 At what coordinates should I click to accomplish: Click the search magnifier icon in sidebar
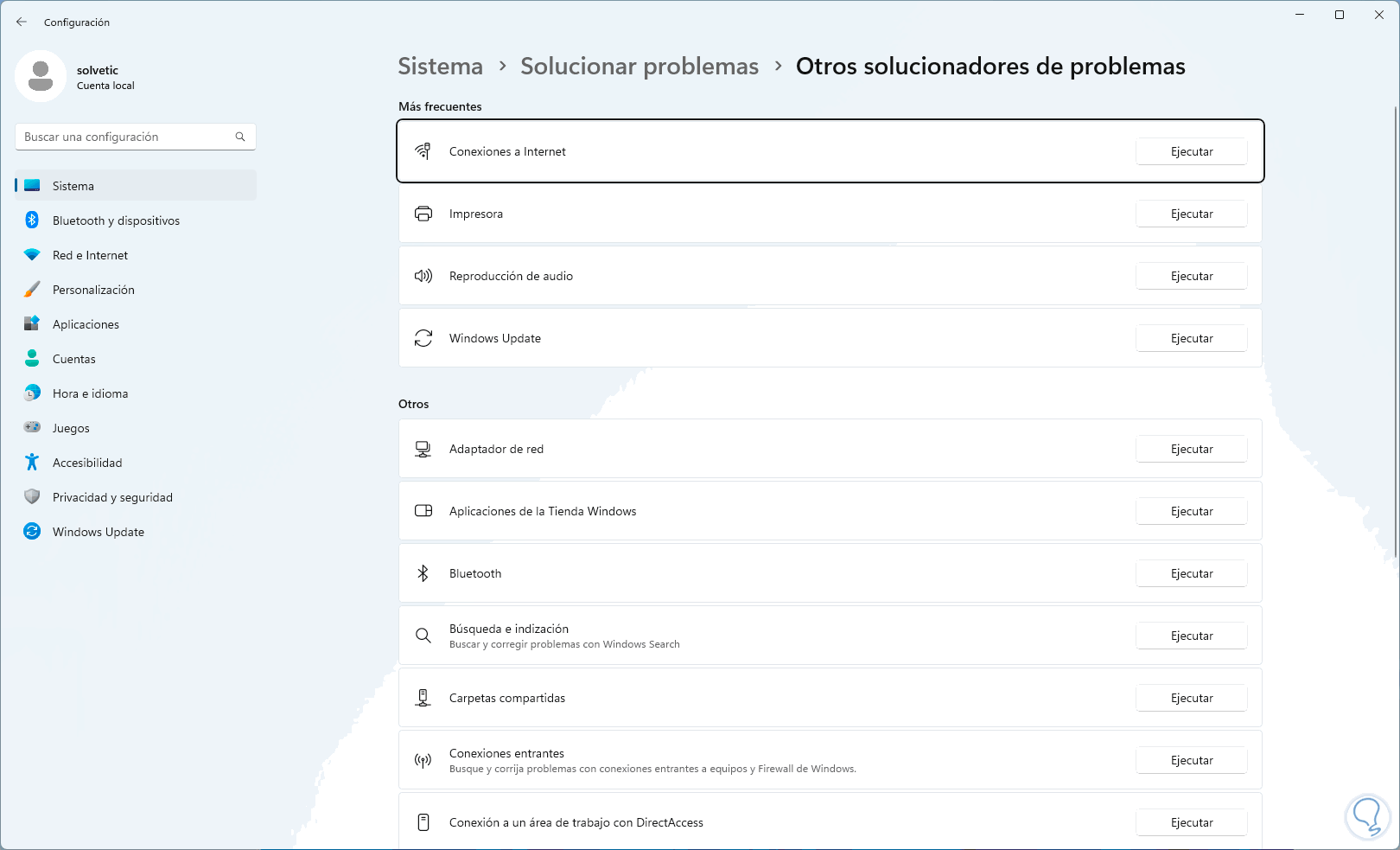coord(240,137)
